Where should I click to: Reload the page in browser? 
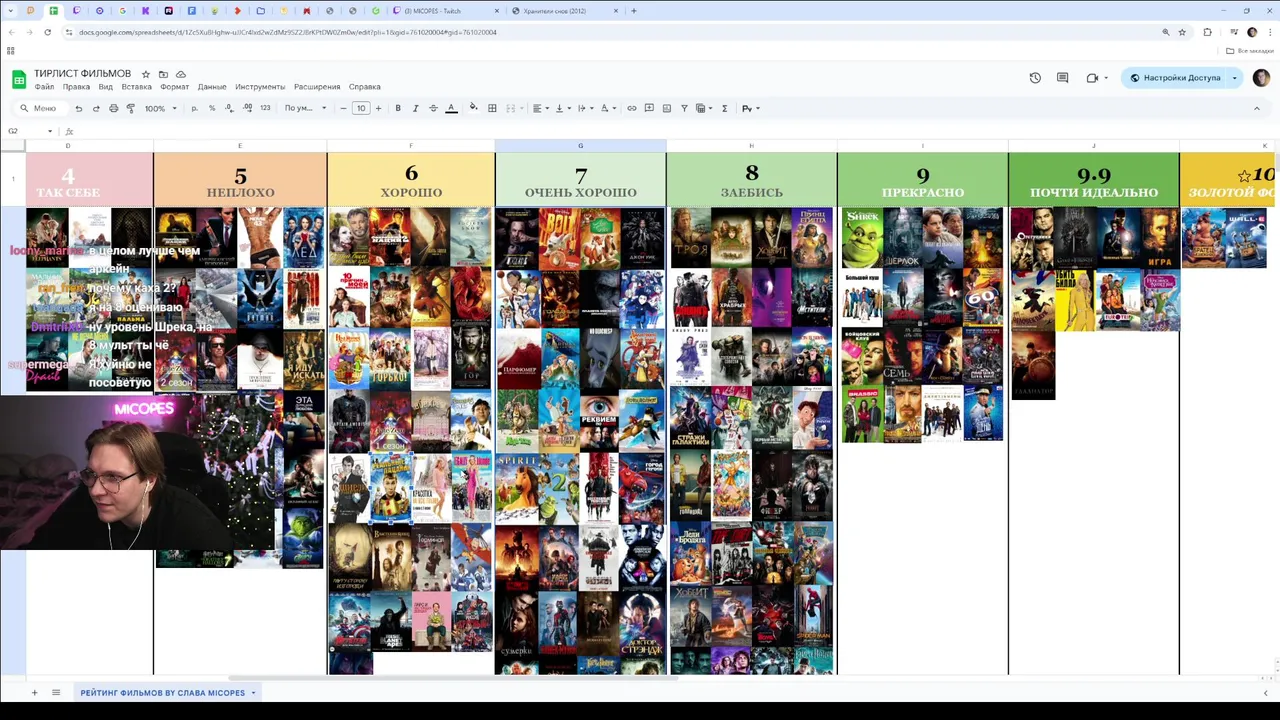point(47,32)
